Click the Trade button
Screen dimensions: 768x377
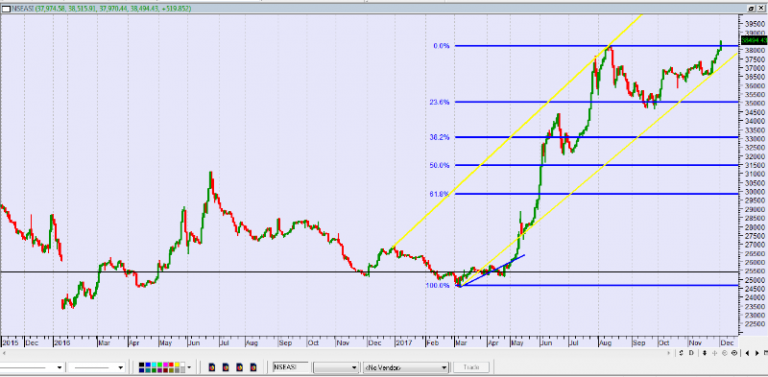tap(471, 367)
